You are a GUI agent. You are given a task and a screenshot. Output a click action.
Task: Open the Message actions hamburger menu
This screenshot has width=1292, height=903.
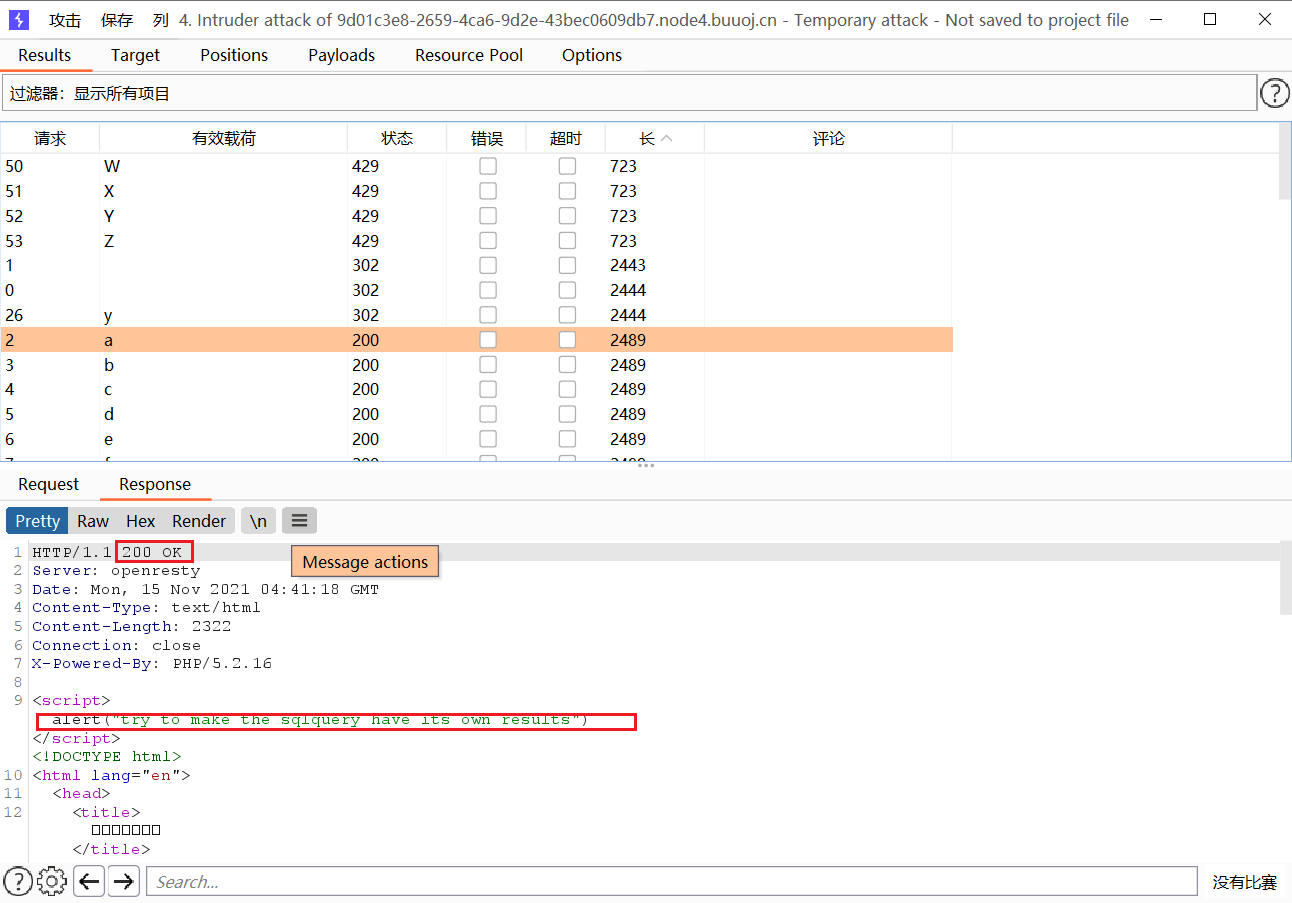[299, 521]
